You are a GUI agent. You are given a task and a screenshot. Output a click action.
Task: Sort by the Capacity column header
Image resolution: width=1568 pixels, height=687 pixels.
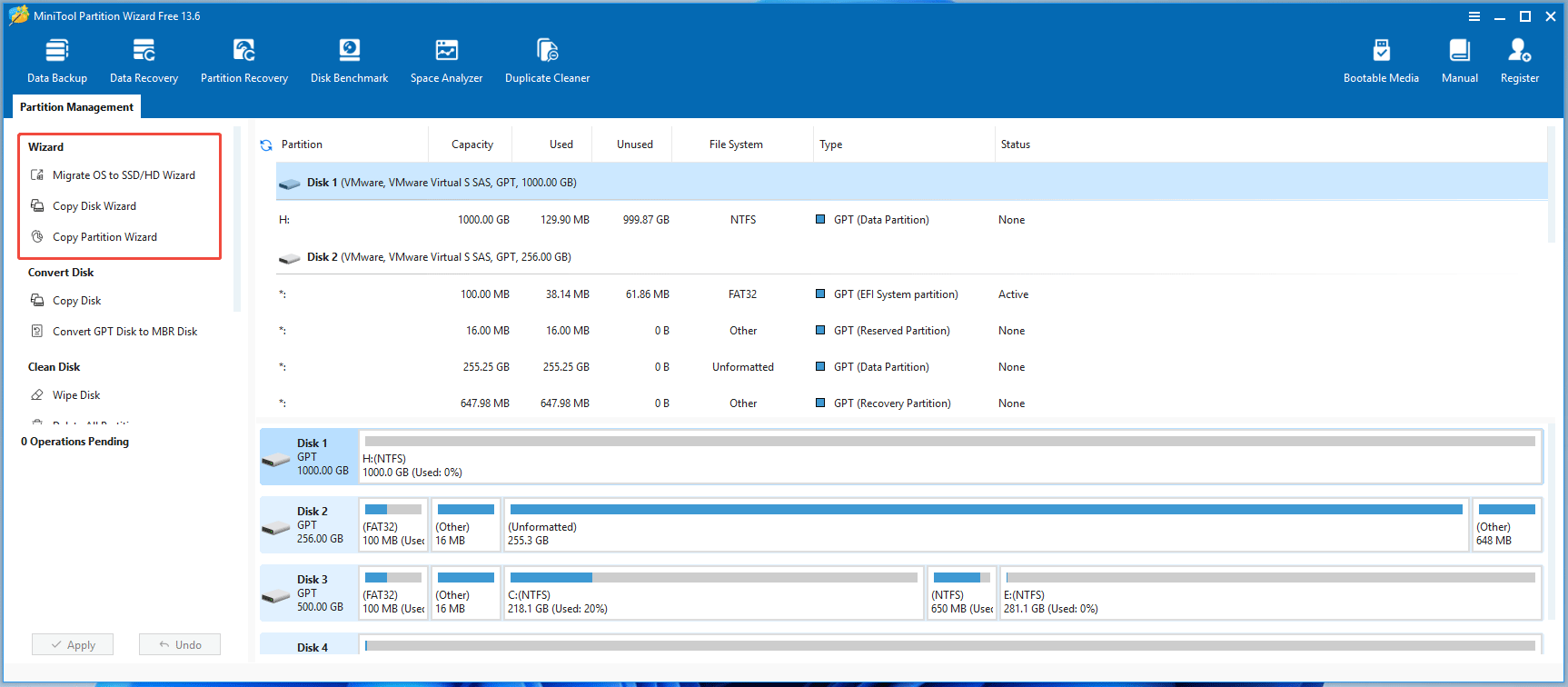(472, 144)
